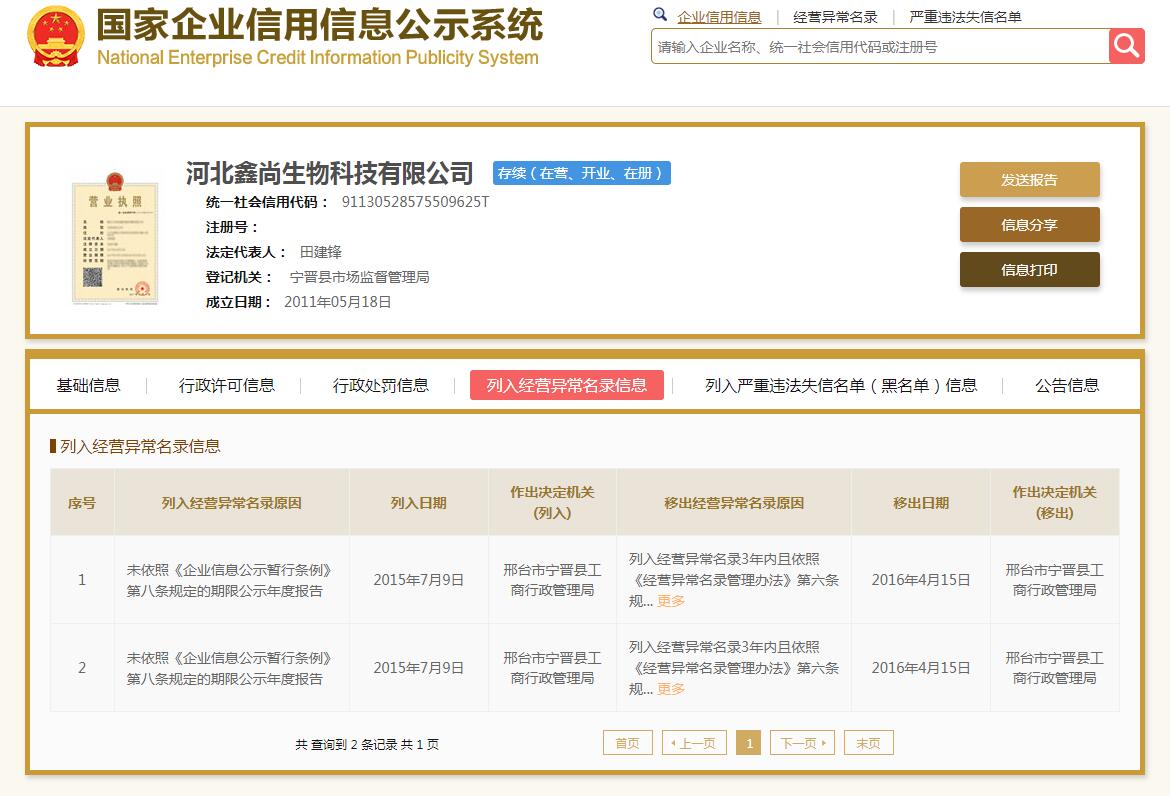Open the business license thumbnail image
Image resolution: width=1170 pixels, height=796 pixels.
click(x=115, y=238)
